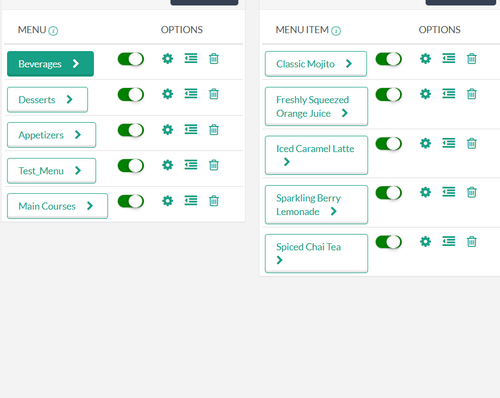Open settings gear for Test_Menu
Image resolution: width=500 pixels, height=398 pixels.
point(167,165)
